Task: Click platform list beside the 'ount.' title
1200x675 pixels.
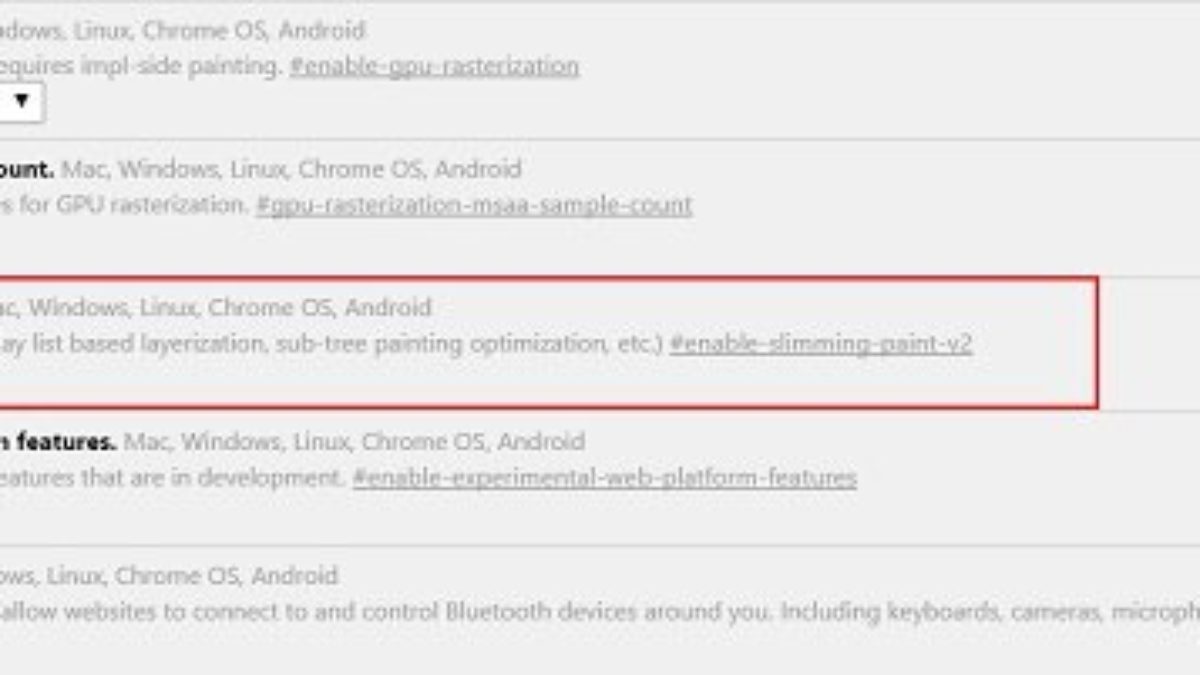Action: click(x=291, y=169)
